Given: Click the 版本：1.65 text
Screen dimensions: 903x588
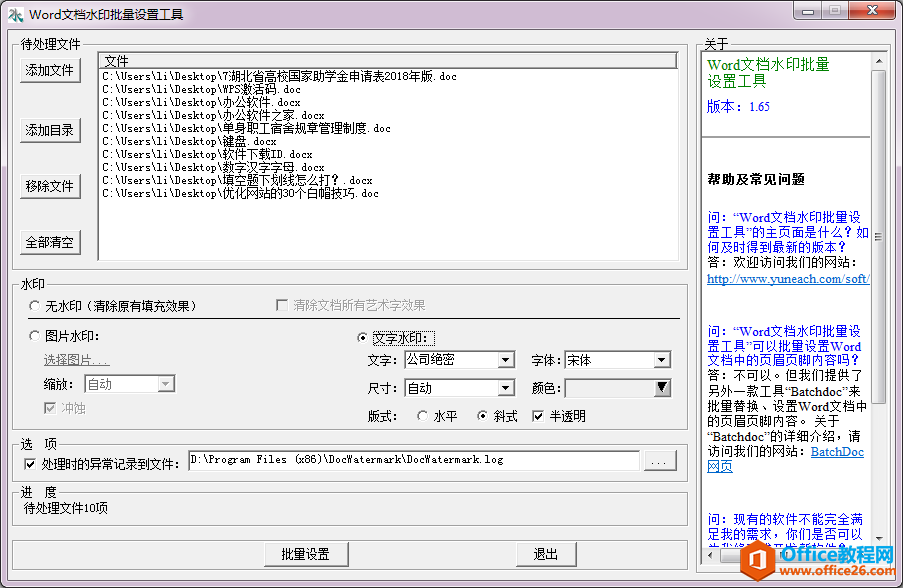Looking at the screenshot, I should (738, 107).
